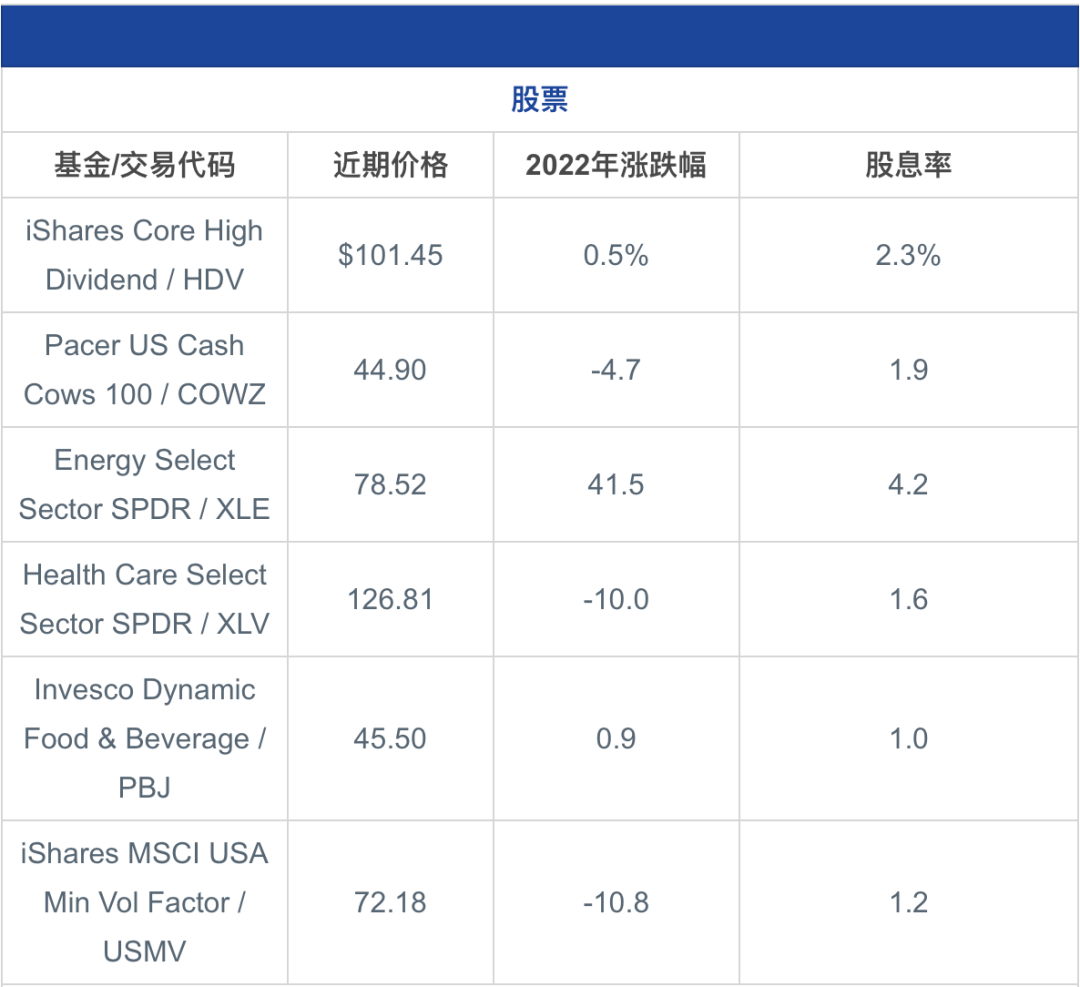Select the 72.18 price cell
Image resolution: width=1080 pixels, height=987 pixels.
(x=390, y=902)
